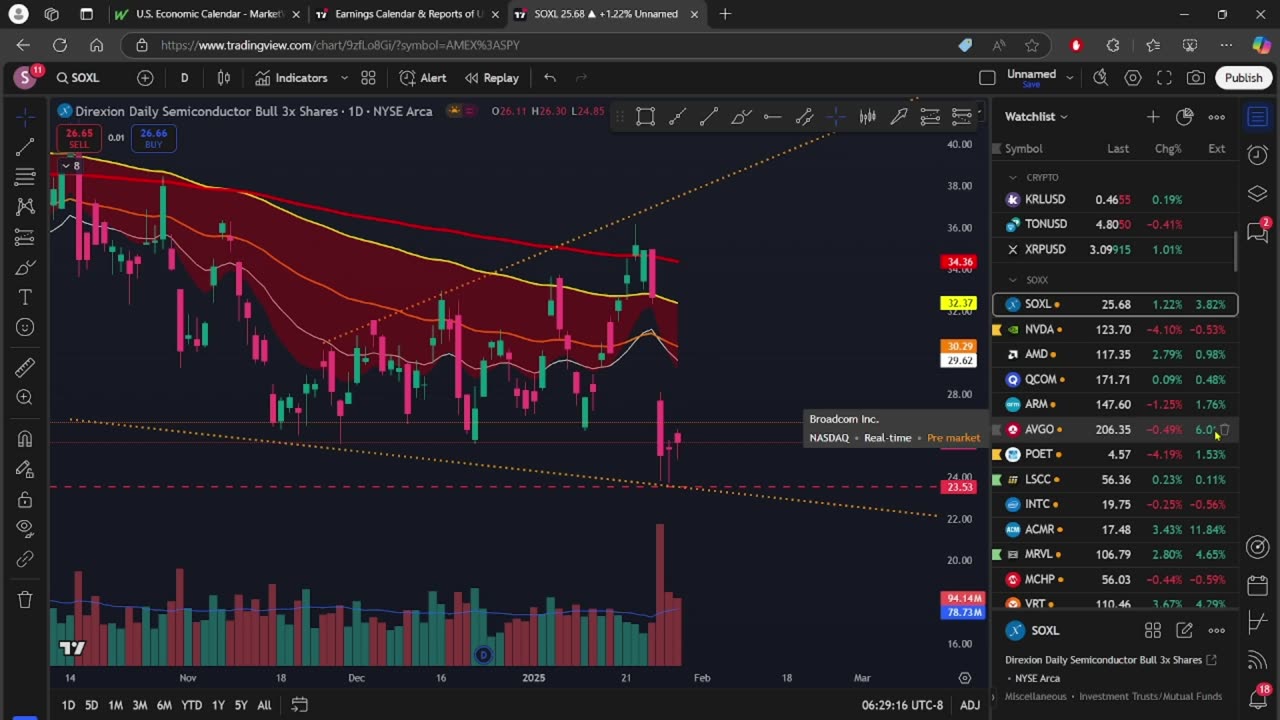Image resolution: width=1280 pixels, height=720 pixels.
Task: Open notifications bell with badge 18
Action: tap(1258, 696)
